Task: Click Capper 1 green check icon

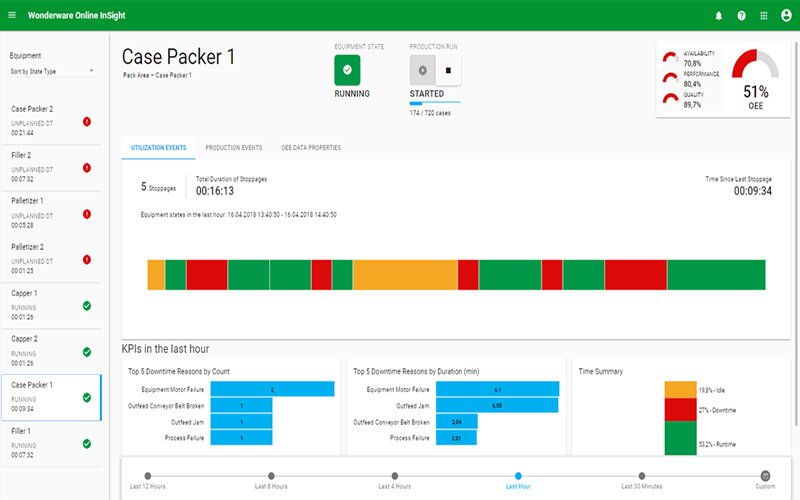Action: [87, 306]
